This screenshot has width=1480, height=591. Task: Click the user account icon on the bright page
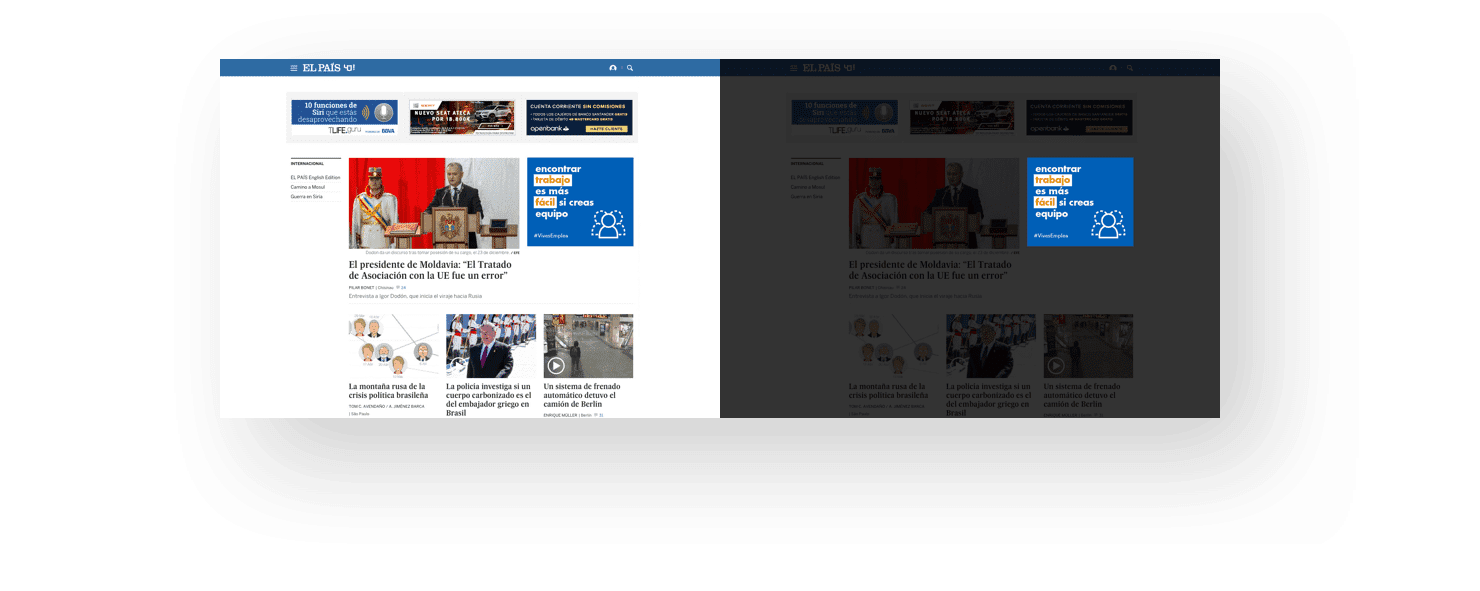click(613, 68)
